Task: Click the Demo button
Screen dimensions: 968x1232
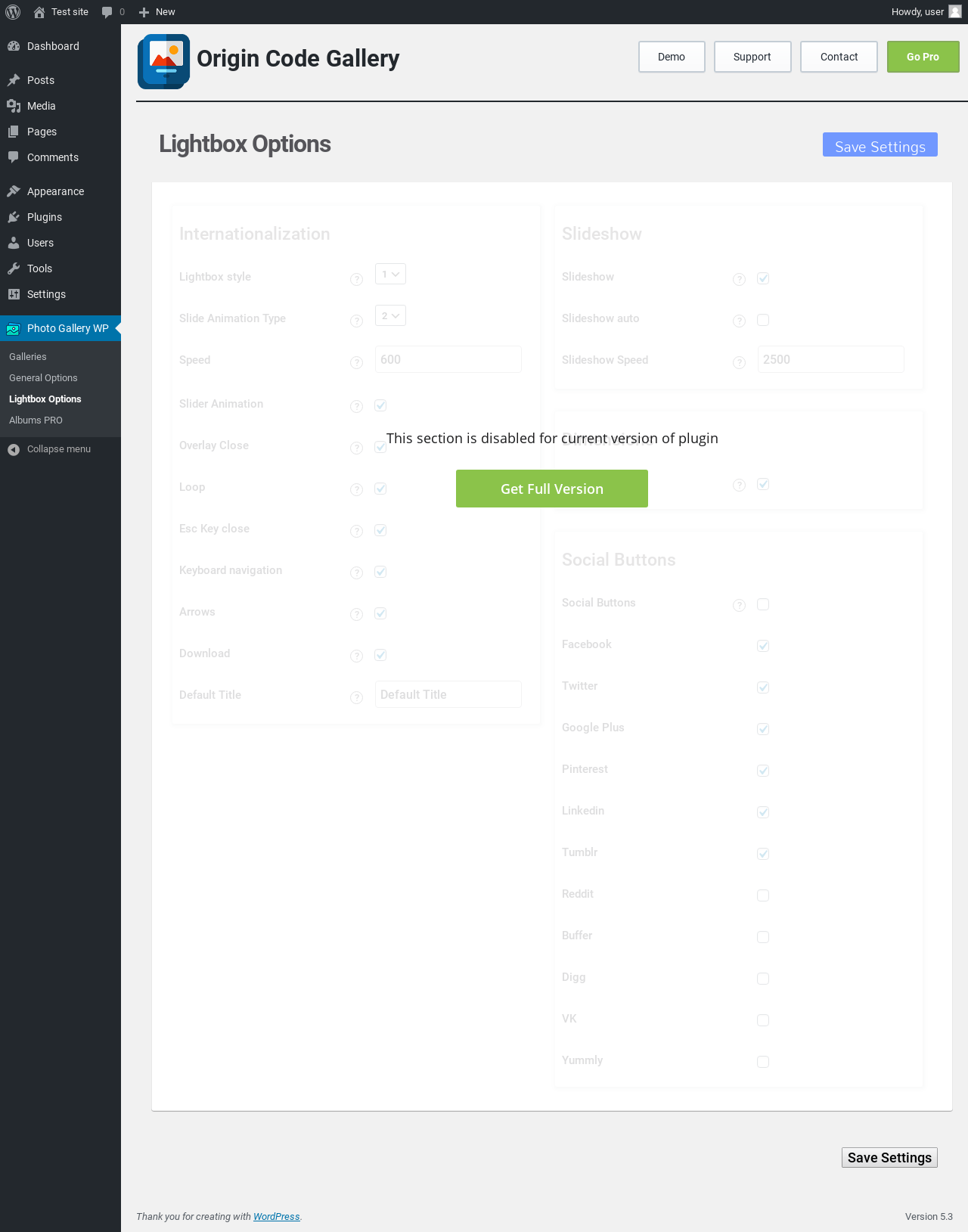Action: tap(672, 57)
